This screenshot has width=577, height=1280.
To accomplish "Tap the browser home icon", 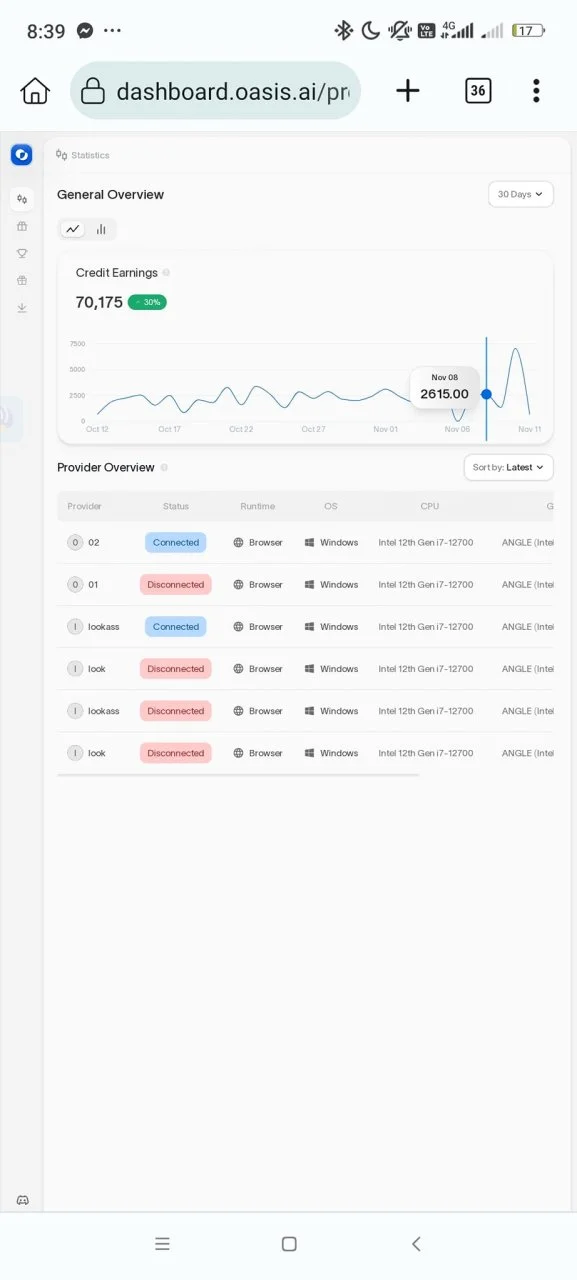I will pos(35,91).
